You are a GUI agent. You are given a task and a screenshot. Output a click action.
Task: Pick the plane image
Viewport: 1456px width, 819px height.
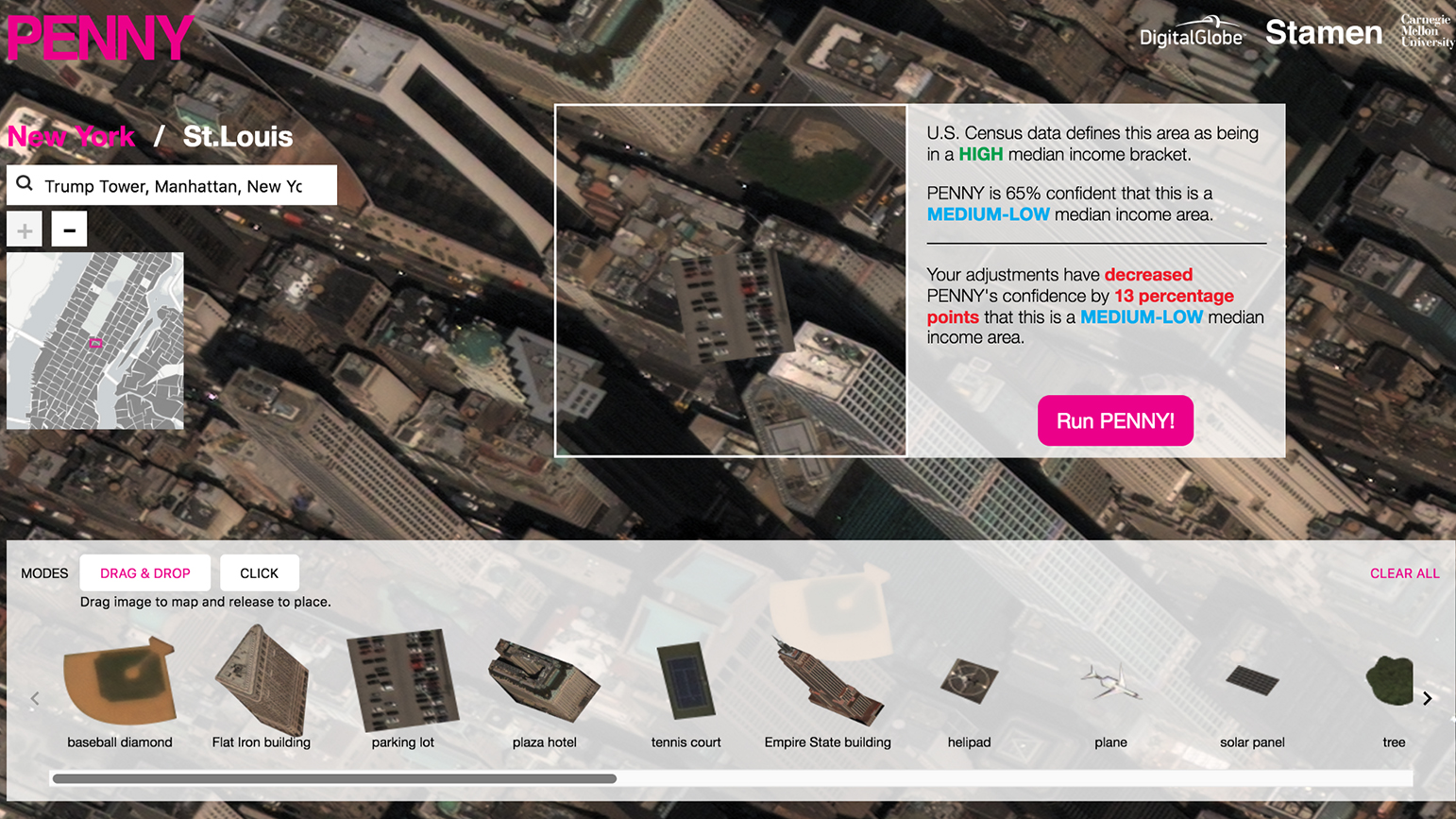(1111, 680)
